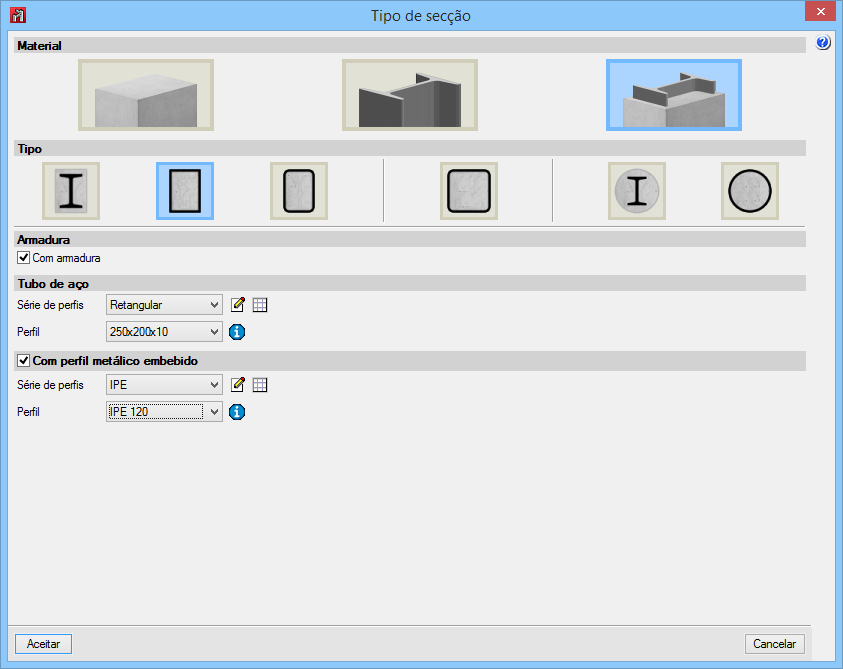The width and height of the screenshot is (843, 669).
Task: Choose the encased I-section in square concrete type
Action: tap(71, 191)
